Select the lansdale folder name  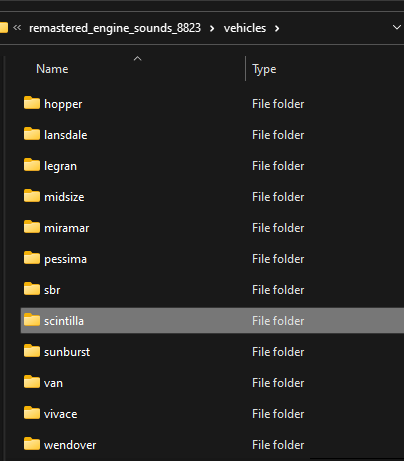(66, 135)
